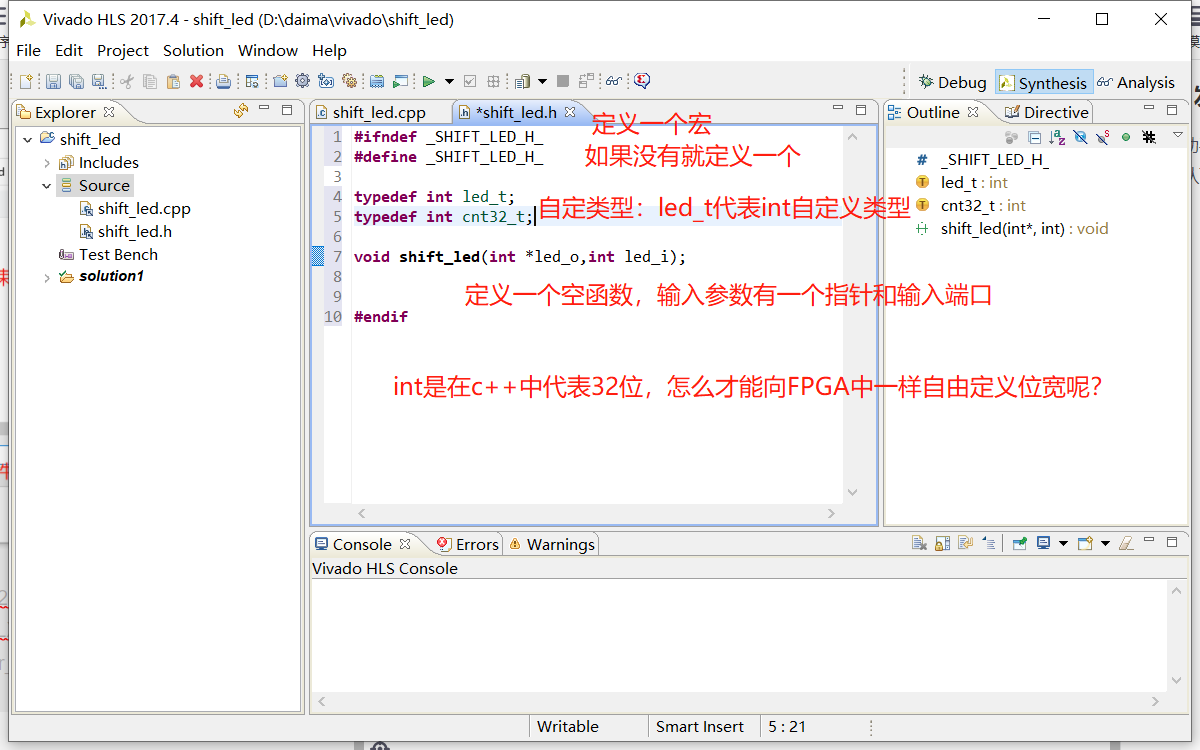Click the Print toolbar icon

(x=223, y=81)
